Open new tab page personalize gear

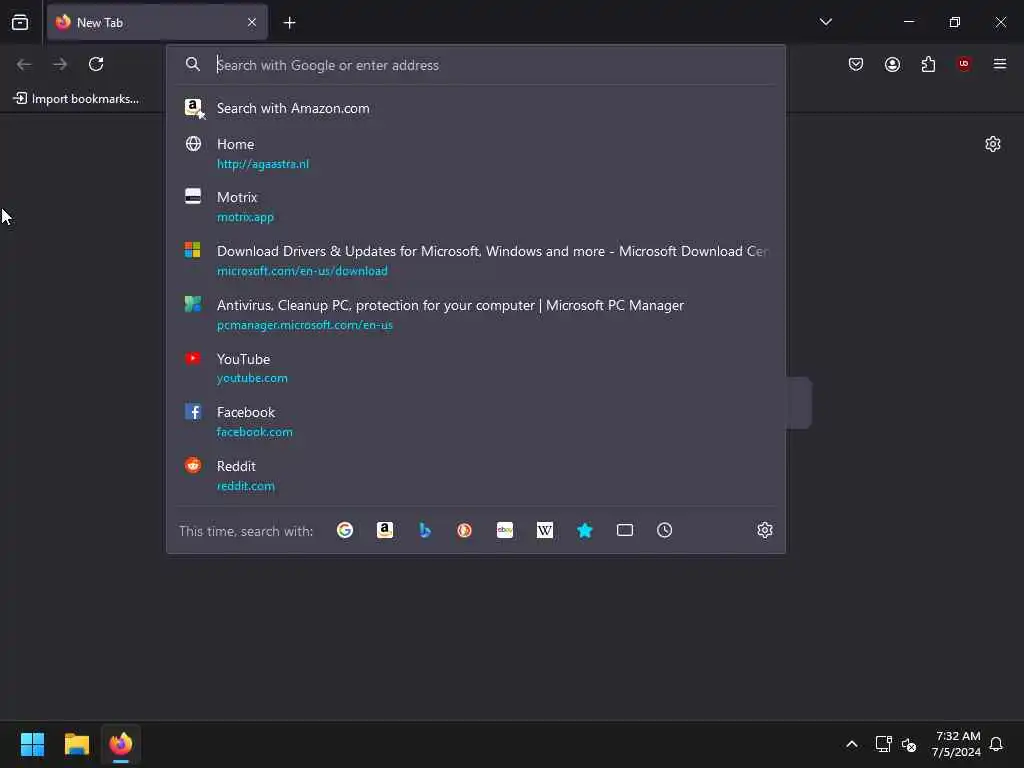click(x=993, y=144)
